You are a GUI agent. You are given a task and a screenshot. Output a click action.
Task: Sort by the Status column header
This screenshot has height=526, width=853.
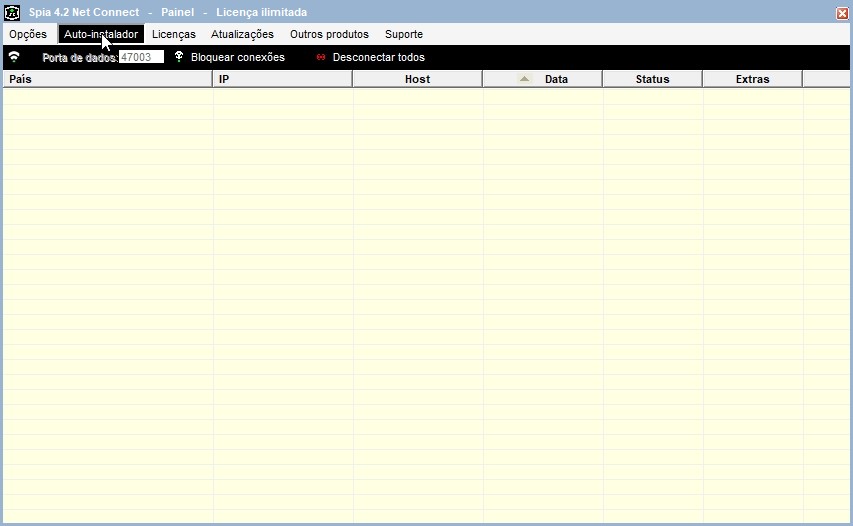tap(652, 79)
